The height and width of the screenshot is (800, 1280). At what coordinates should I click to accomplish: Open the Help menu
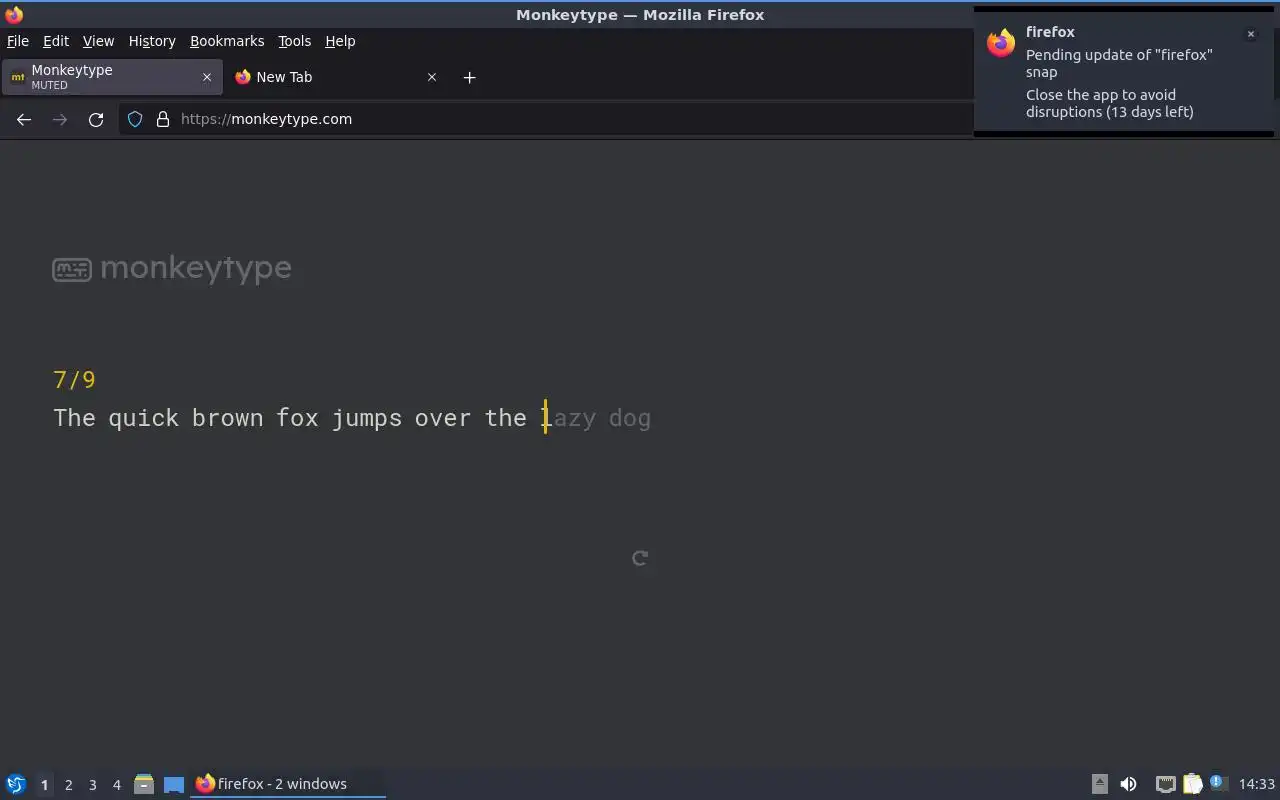pyautogui.click(x=340, y=41)
